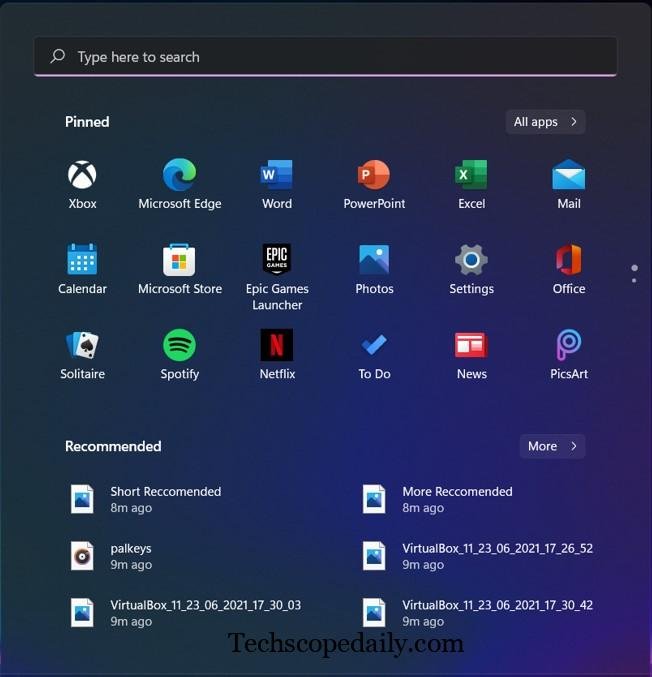Open the To Do app
The height and width of the screenshot is (677, 652).
[374, 355]
